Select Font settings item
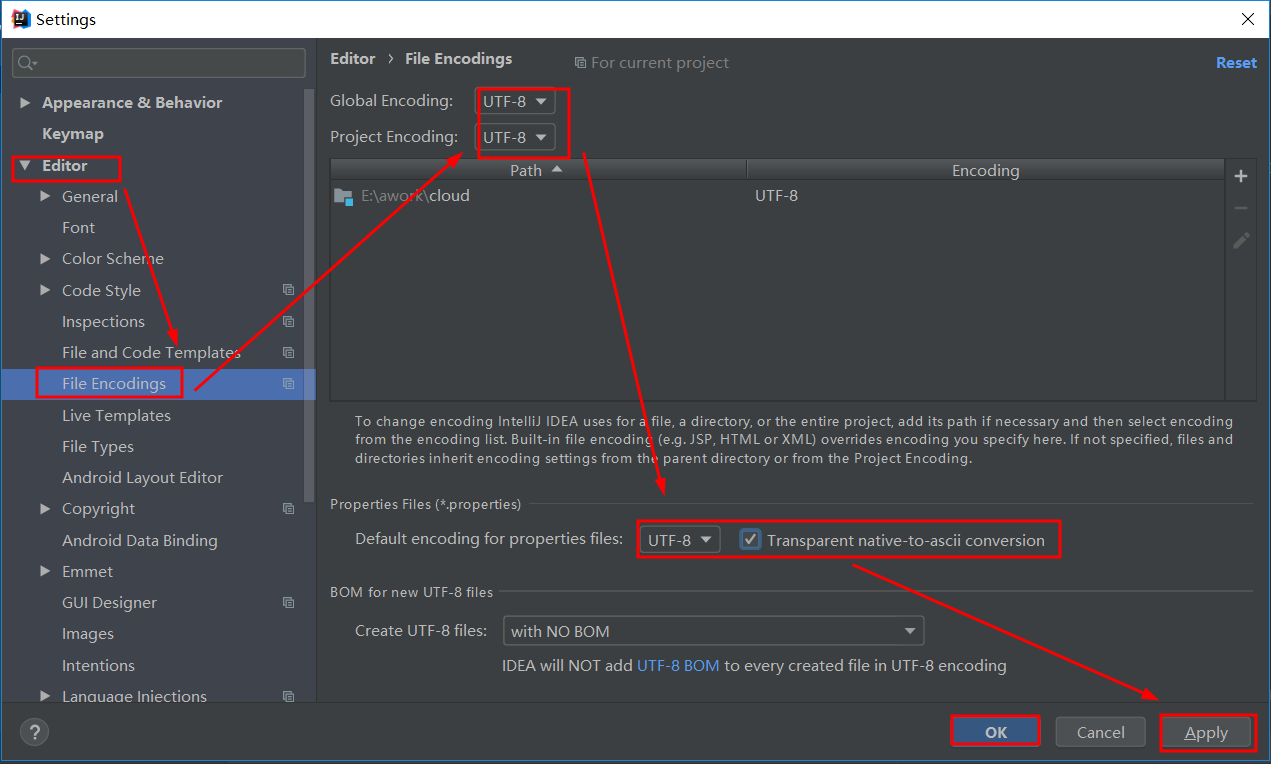Screen dimensions: 1271x764 coord(78,227)
